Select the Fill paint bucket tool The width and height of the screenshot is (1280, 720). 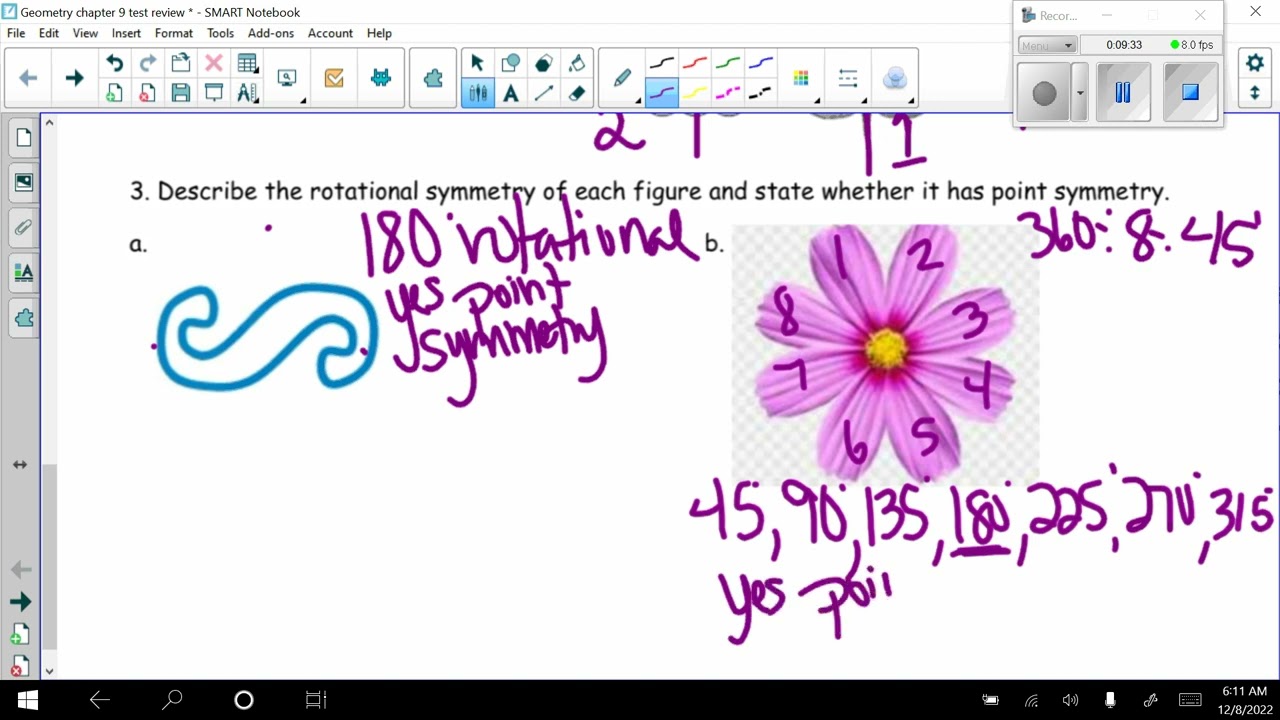576,64
